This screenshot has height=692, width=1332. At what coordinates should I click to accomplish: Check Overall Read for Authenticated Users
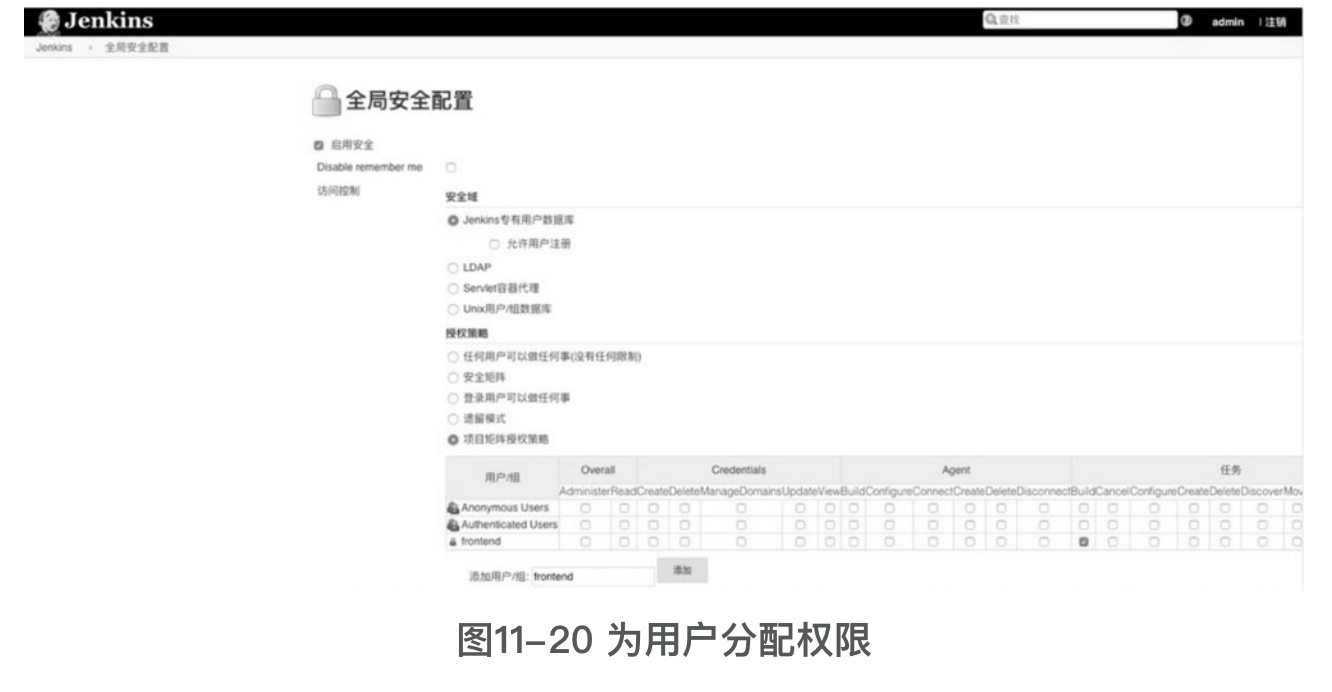click(623, 524)
